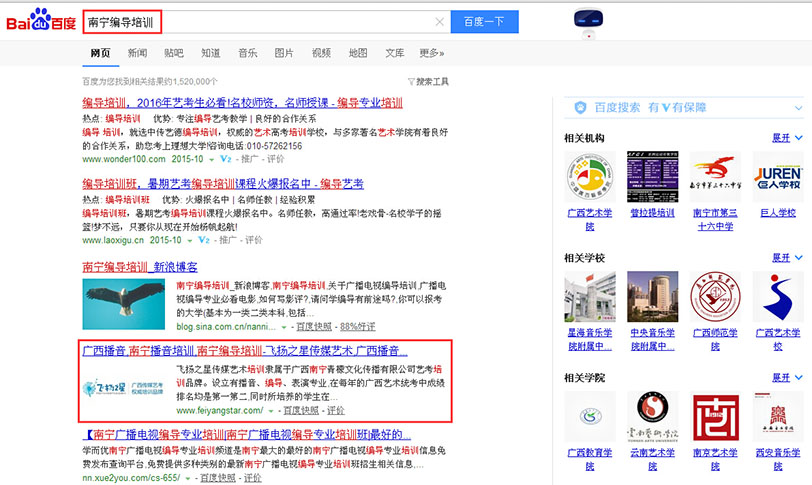812x485 pixels.
Task: Switch to the 新闻 tab
Action: coord(137,53)
